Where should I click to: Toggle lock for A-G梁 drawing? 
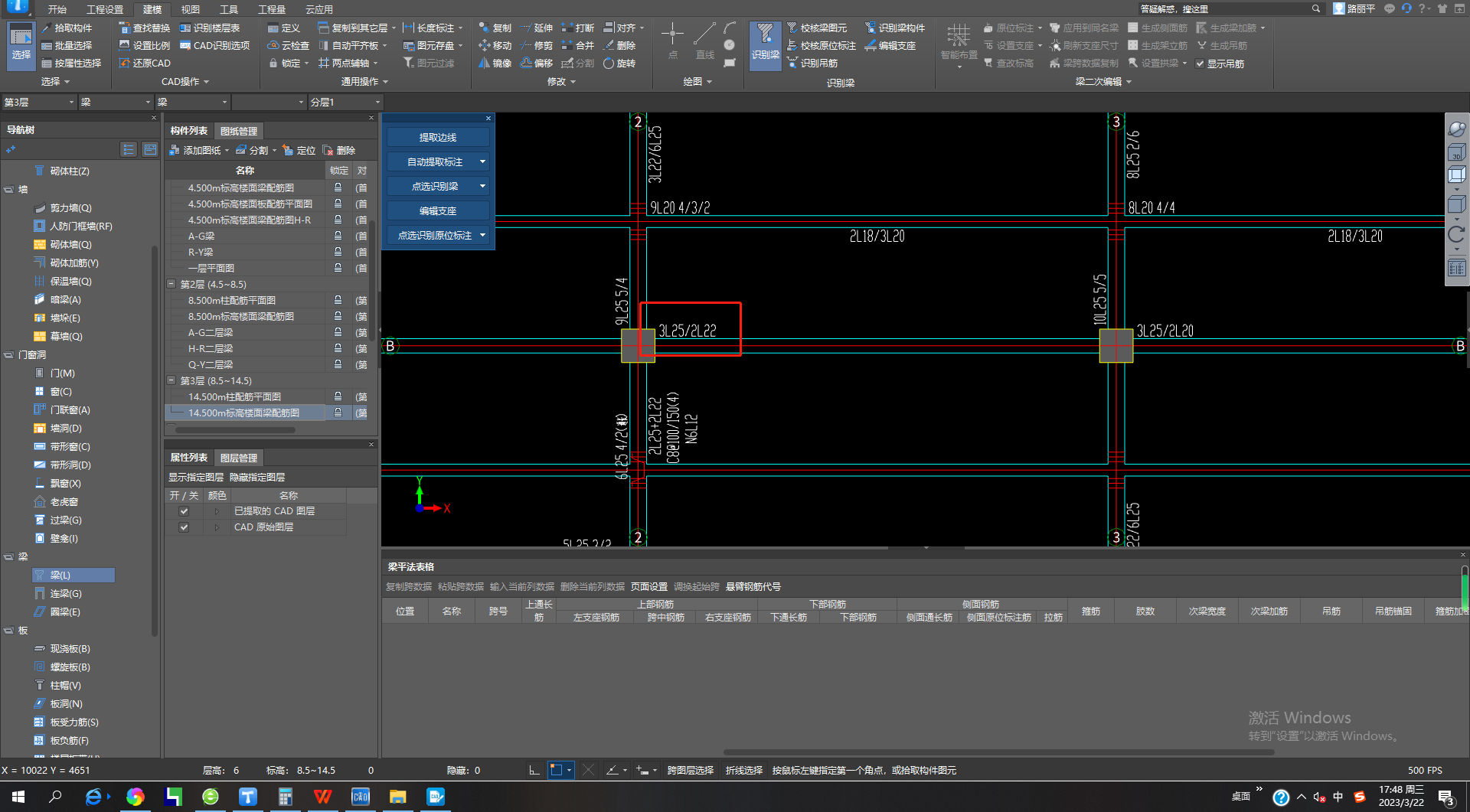[338, 236]
